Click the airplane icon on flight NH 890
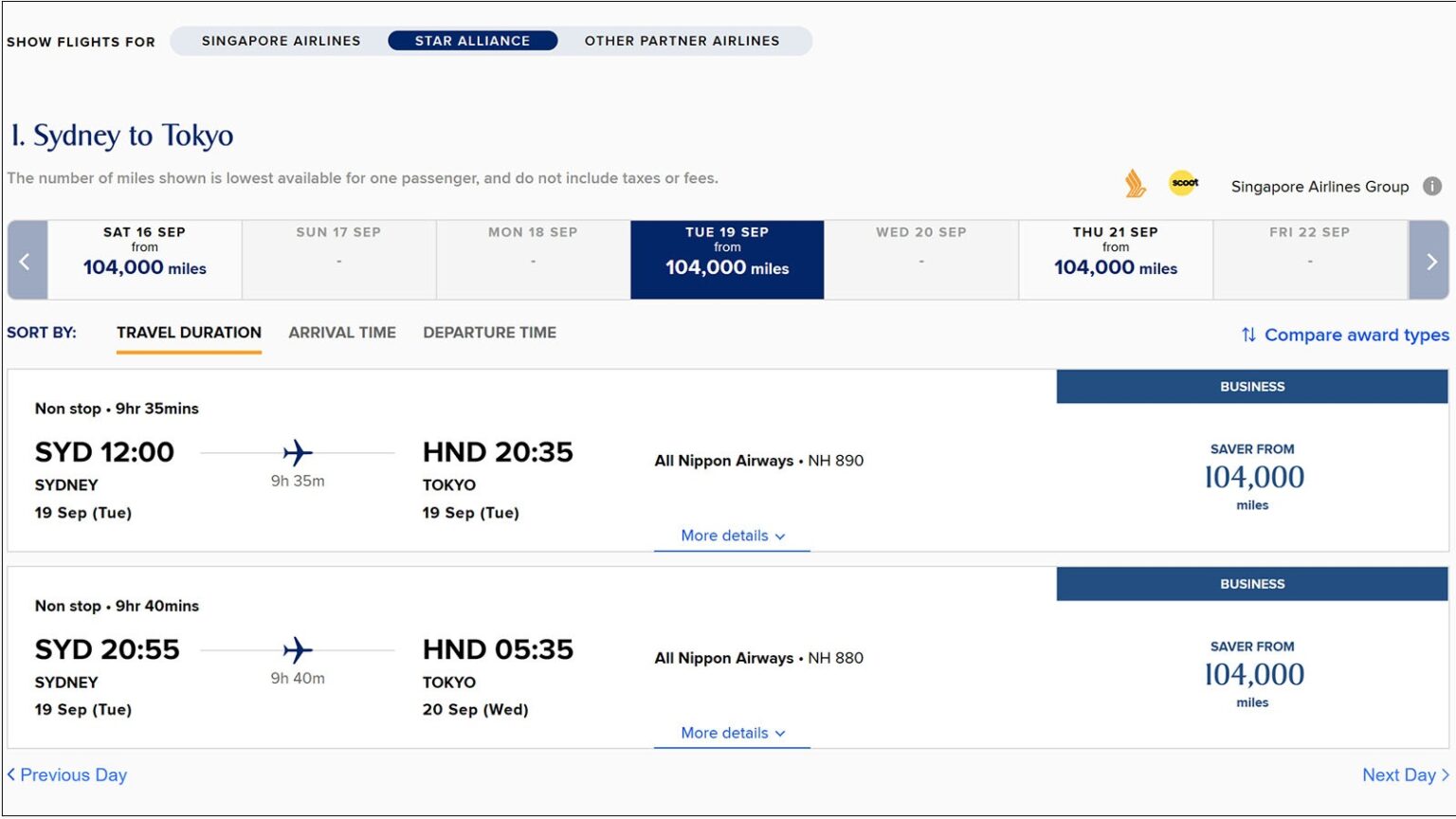1456x819 pixels. click(298, 453)
